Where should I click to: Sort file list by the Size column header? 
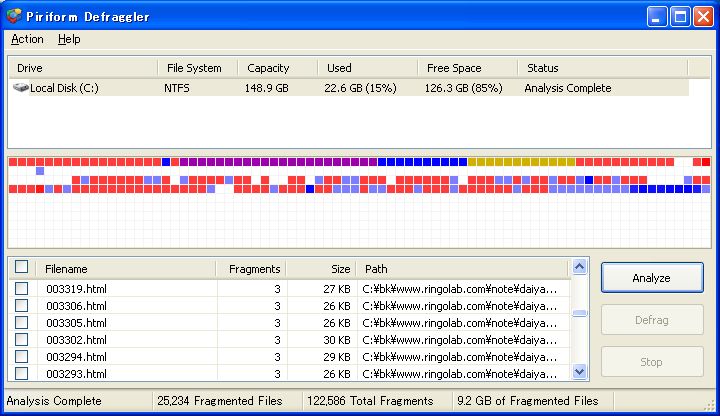point(322,269)
